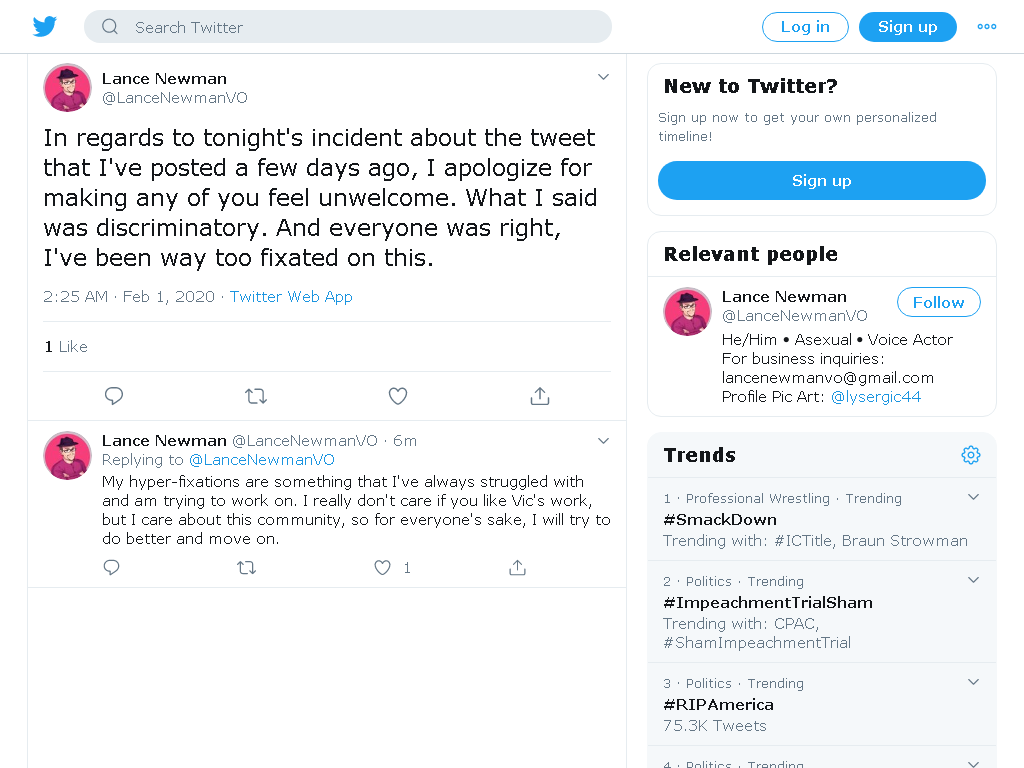Open the Log in button
1024x768 pixels.
[x=805, y=27]
